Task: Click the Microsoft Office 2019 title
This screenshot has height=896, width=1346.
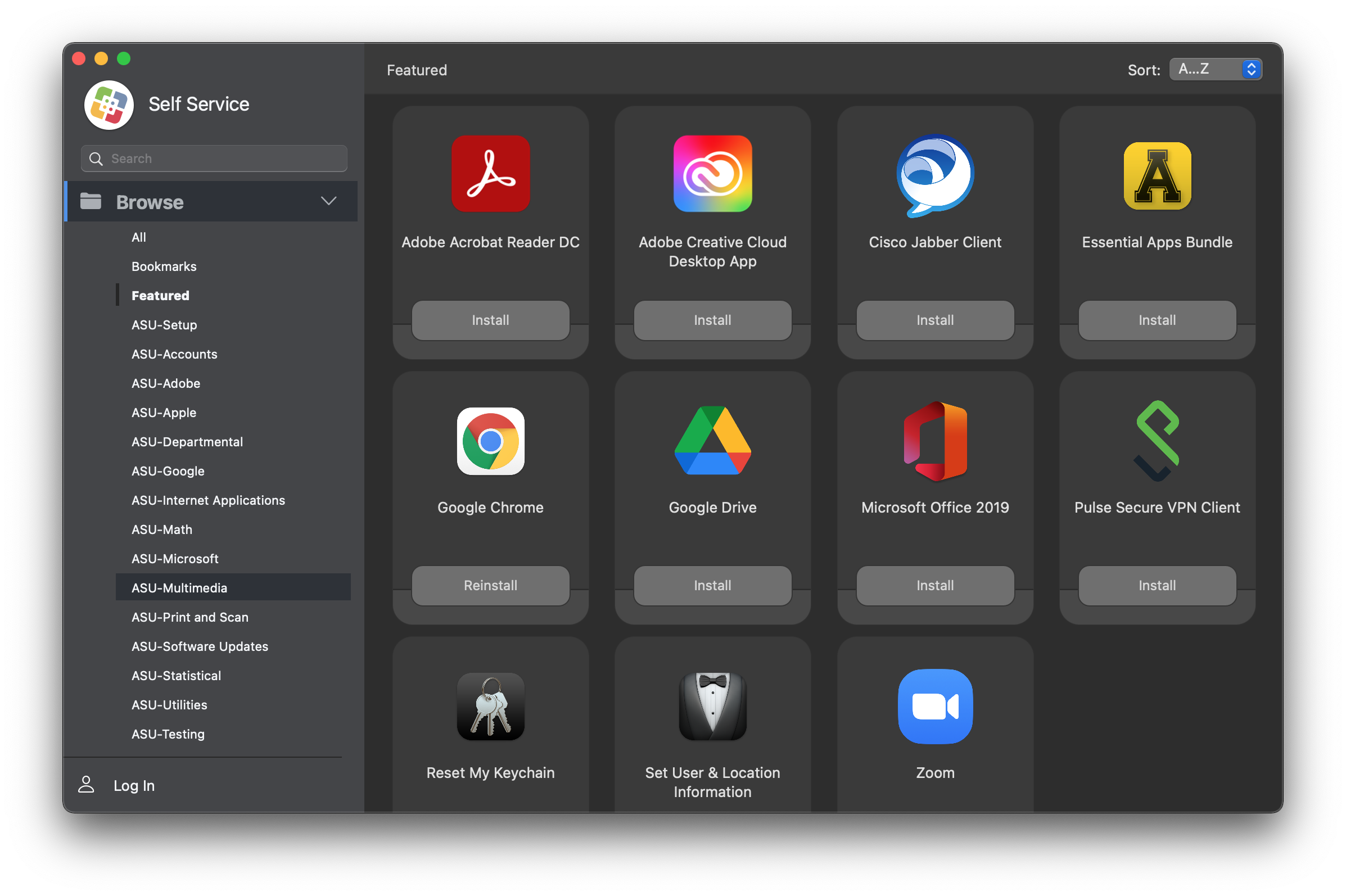Action: click(934, 508)
